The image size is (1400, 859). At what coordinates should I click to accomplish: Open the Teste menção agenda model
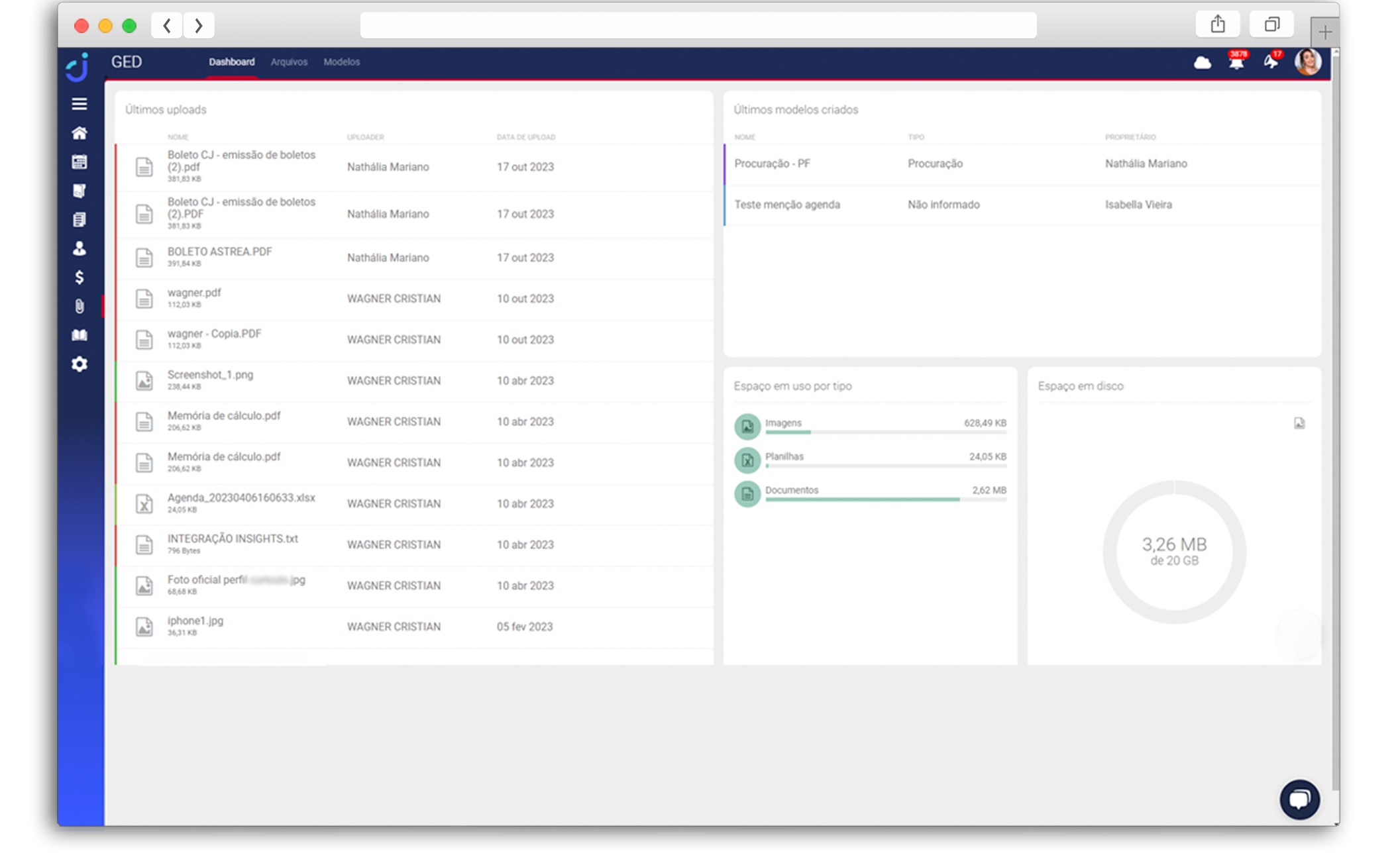coord(1022,205)
